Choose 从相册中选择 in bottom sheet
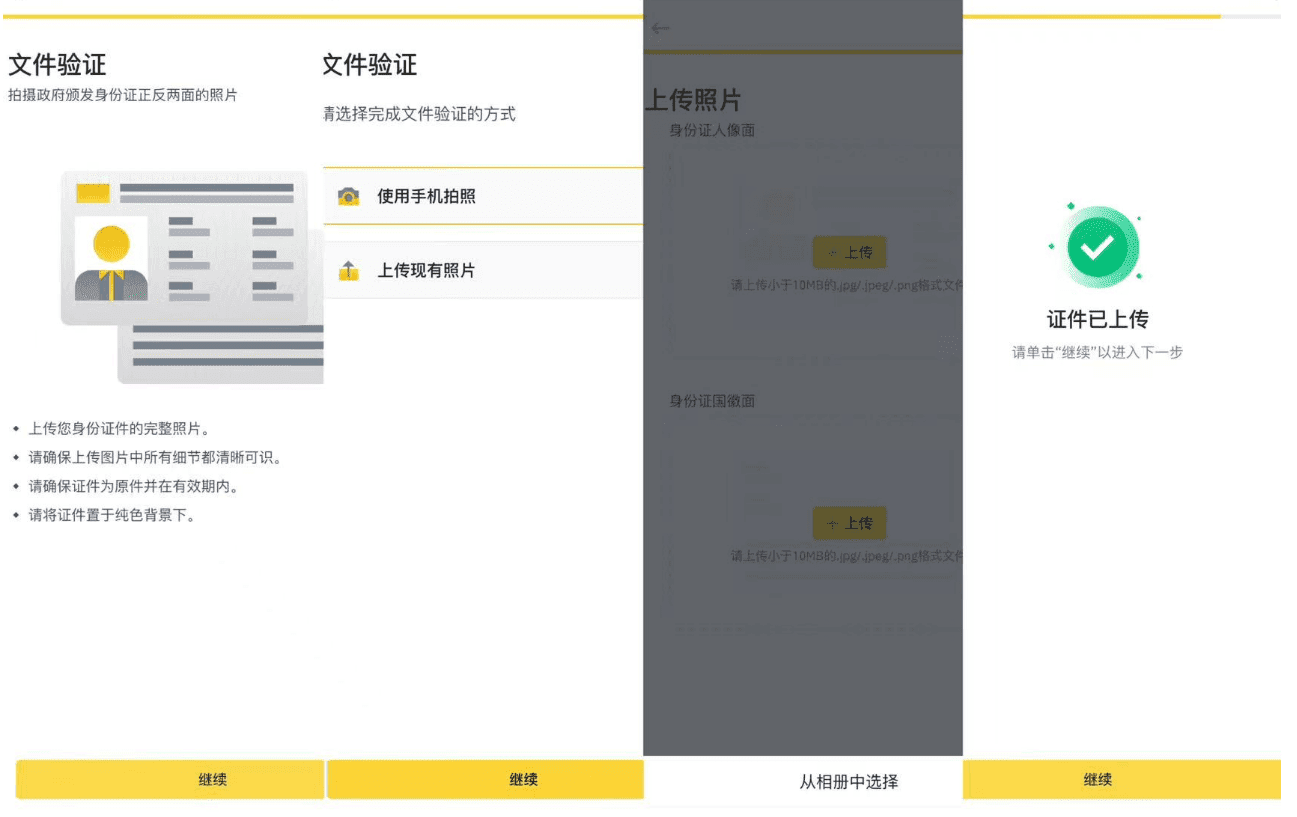Image resolution: width=1297 pixels, height=817 pixels. [x=848, y=782]
